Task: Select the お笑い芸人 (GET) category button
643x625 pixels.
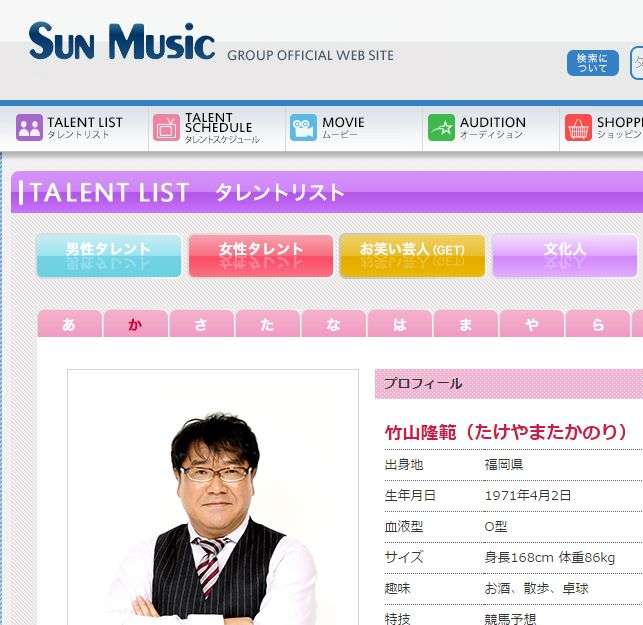Action: tap(412, 255)
